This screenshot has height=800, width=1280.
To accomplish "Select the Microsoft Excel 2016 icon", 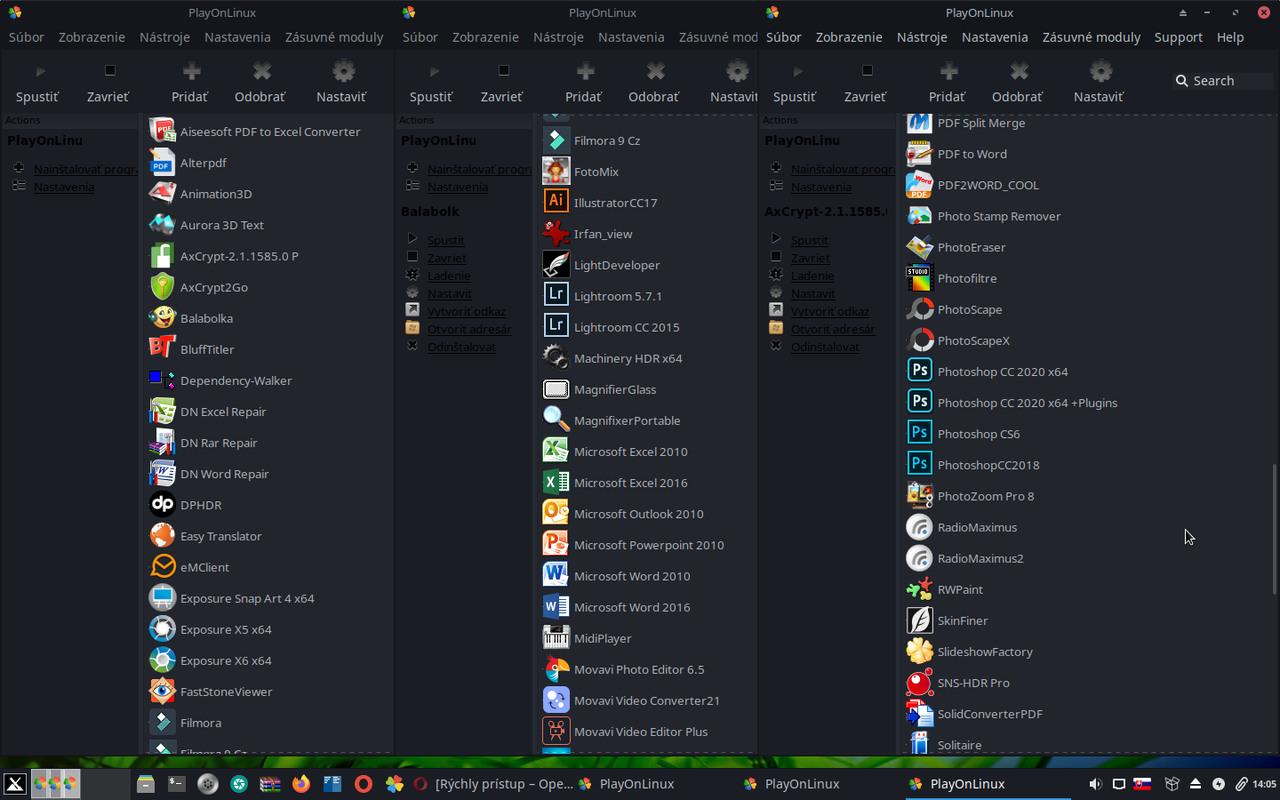I will pos(556,481).
